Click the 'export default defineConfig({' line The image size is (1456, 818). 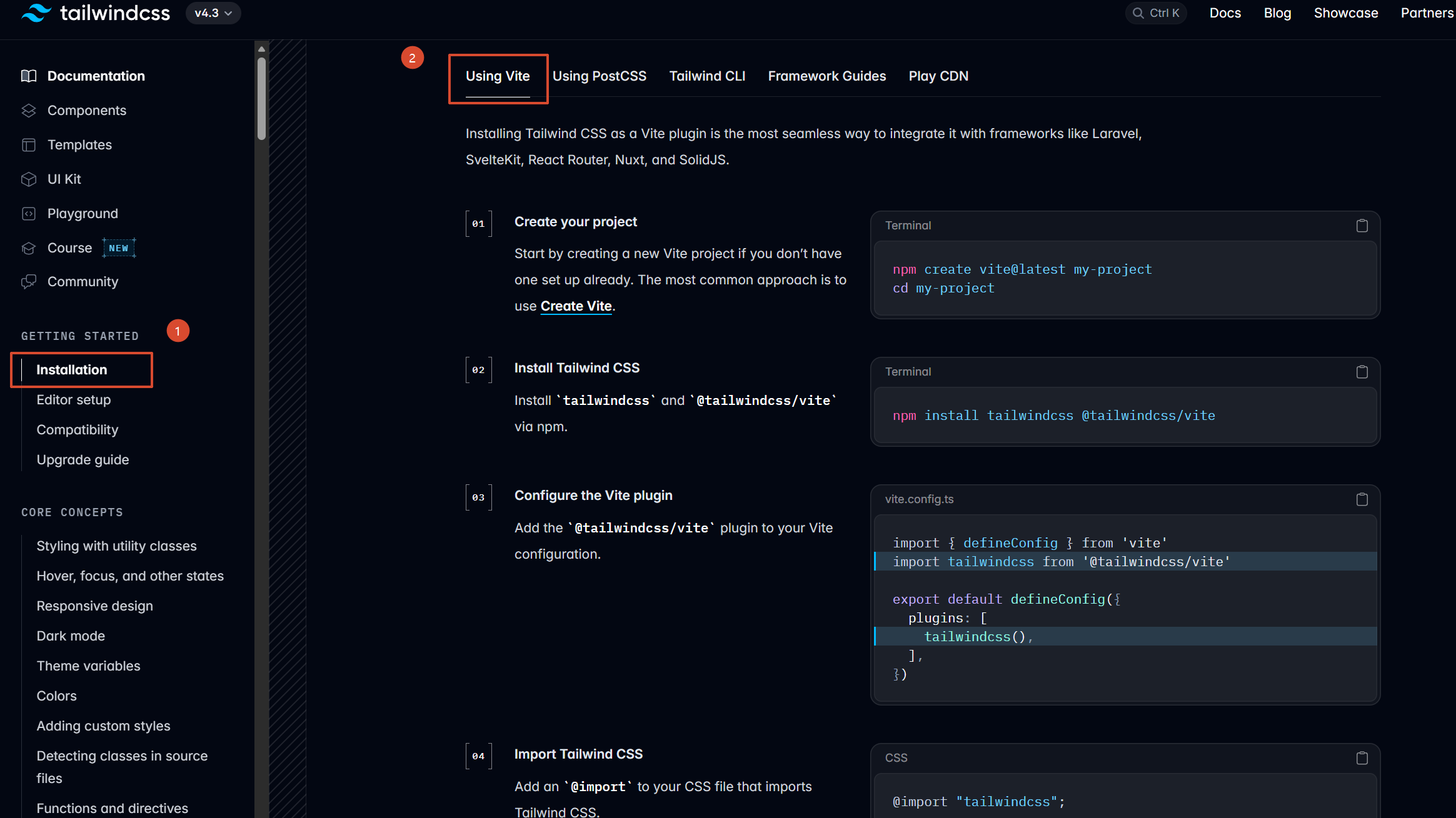coord(1007,599)
